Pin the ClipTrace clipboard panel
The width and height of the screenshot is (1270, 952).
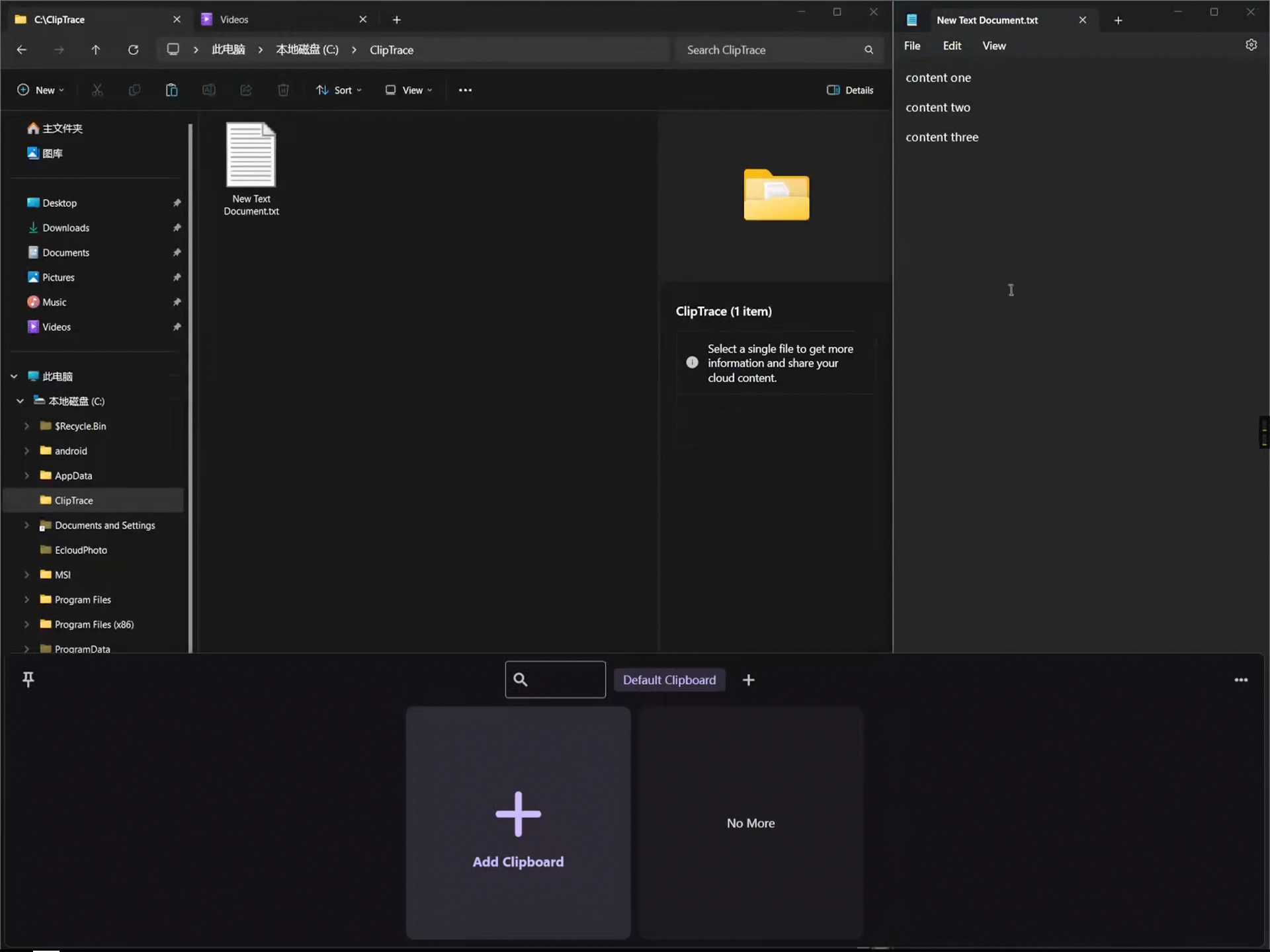(28, 679)
